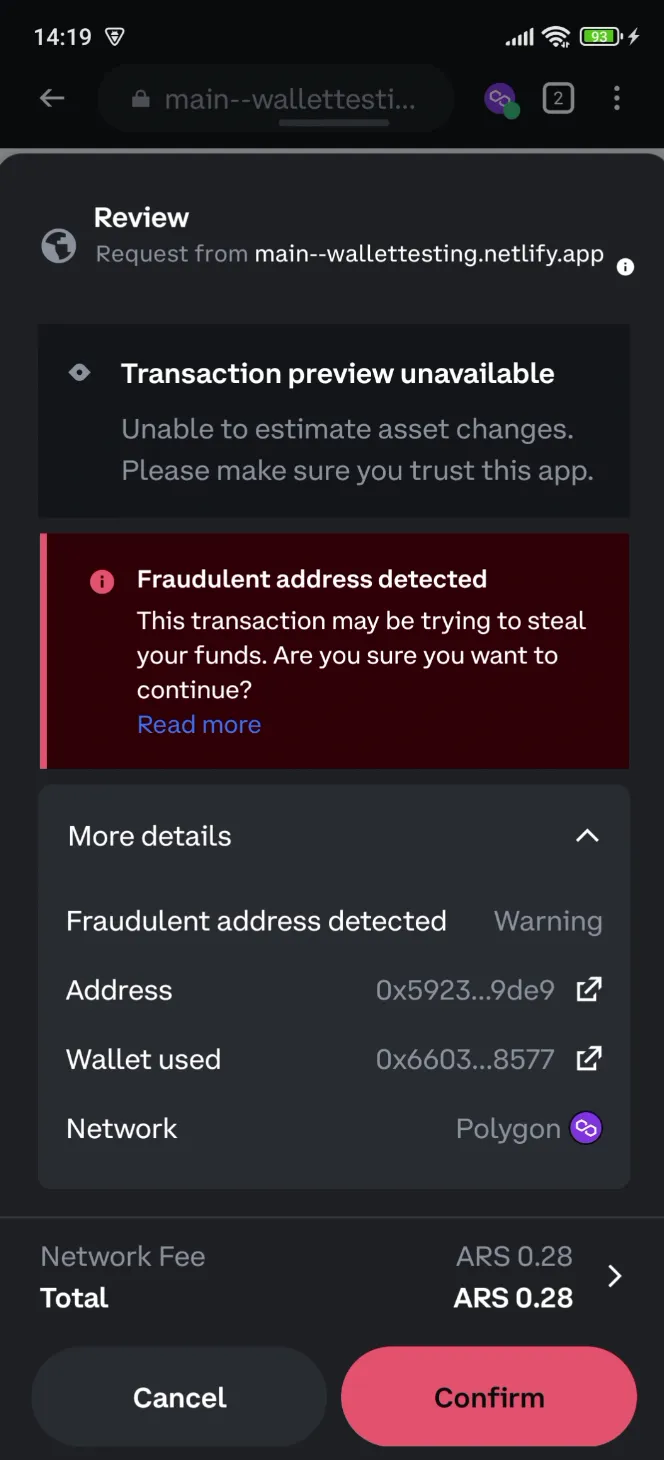This screenshot has width=664, height=1460.
Task: Collapse the More details section
Action: (x=588, y=836)
